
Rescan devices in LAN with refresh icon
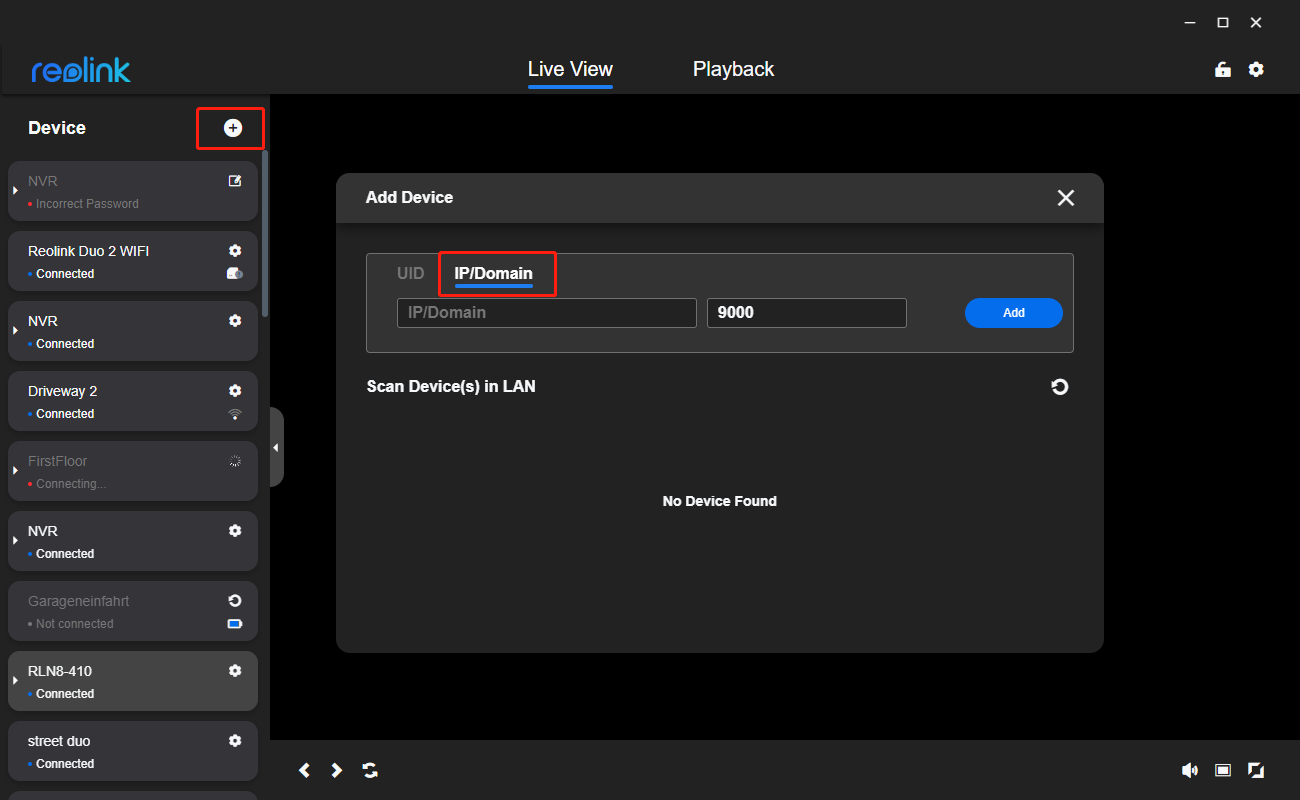(x=1060, y=387)
